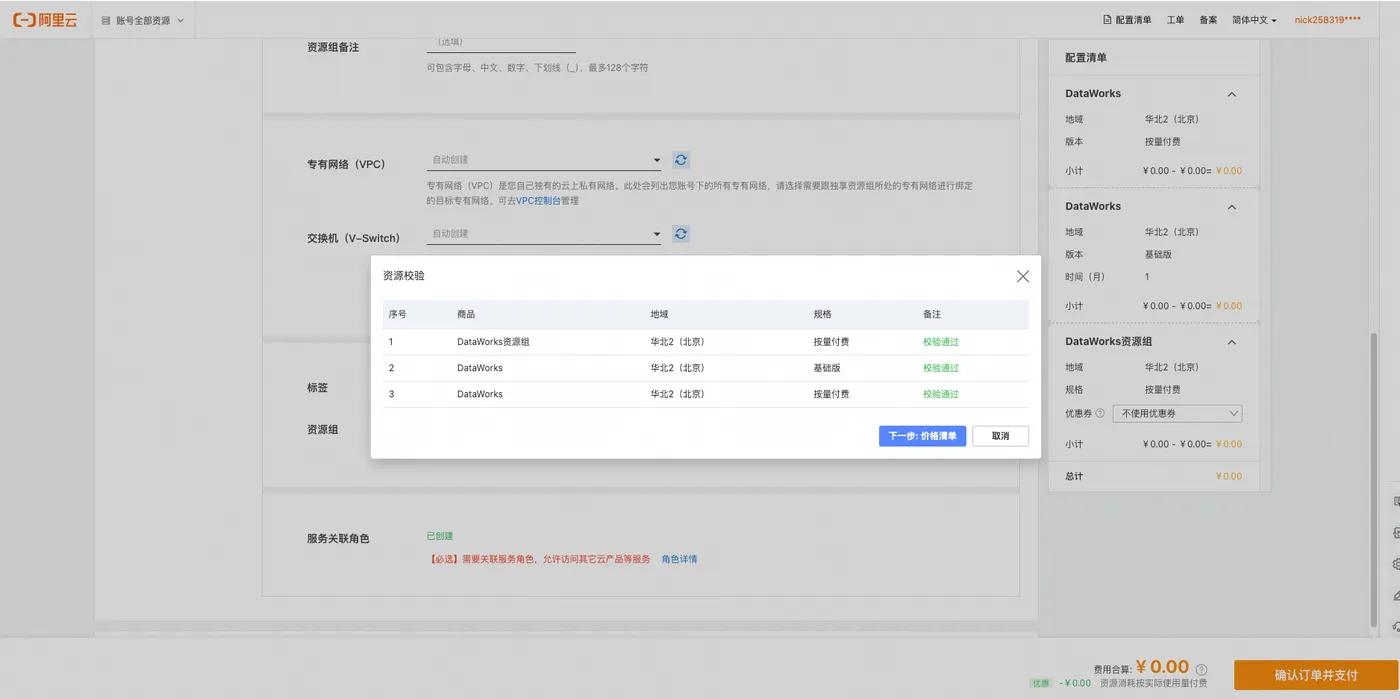The width and height of the screenshot is (1400, 699).
Task: Click 校验通过 status in row 1
Action: [x=941, y=342]
